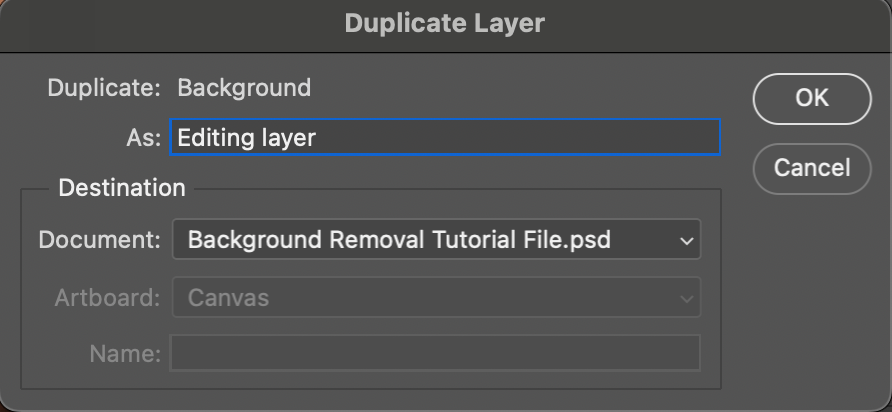Click the "Artboard:" label

[x=107, y=297]
